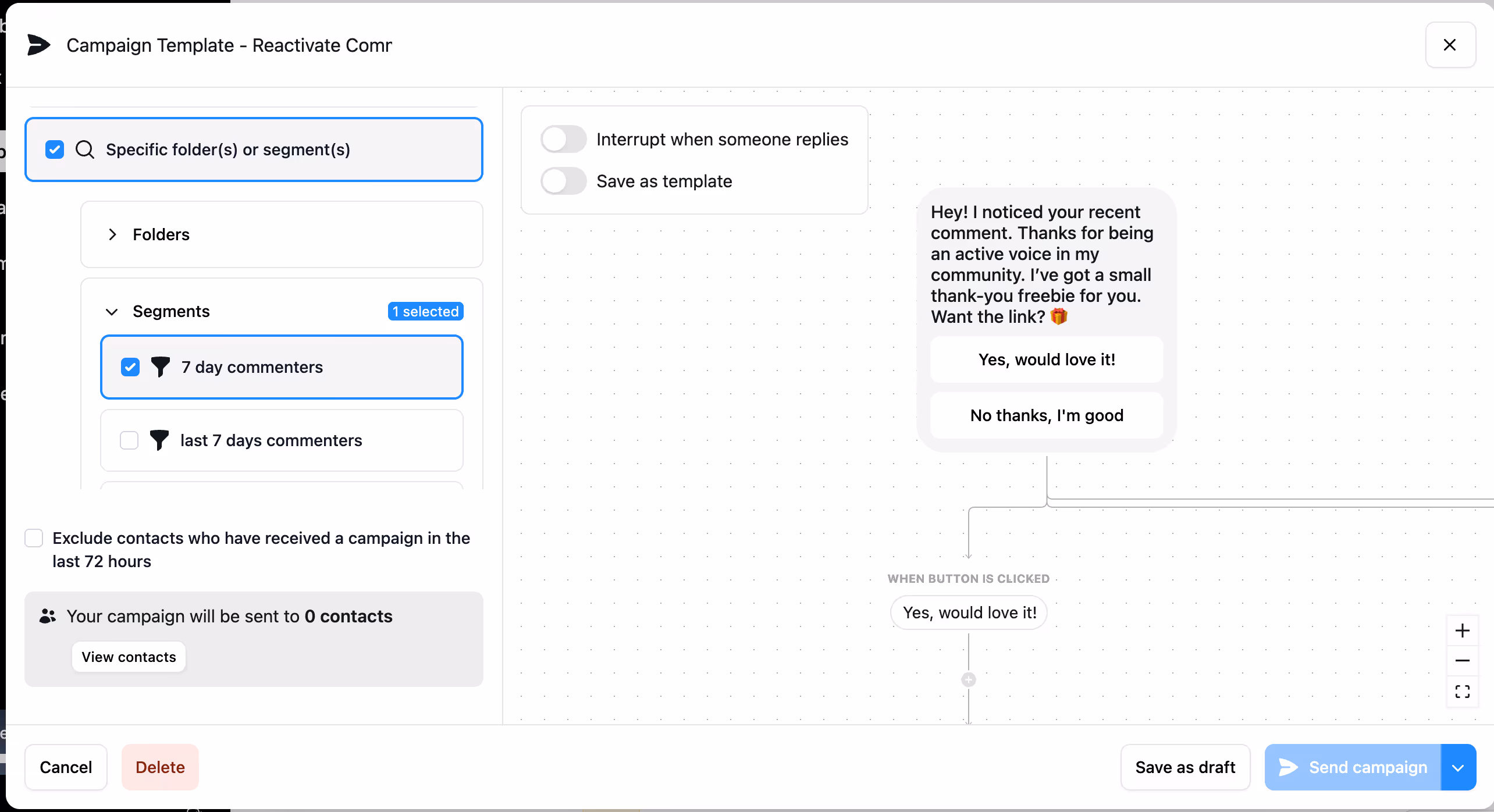1494x812 pixels.
Task: Turn on Save as template toggle
Action: 563,181
